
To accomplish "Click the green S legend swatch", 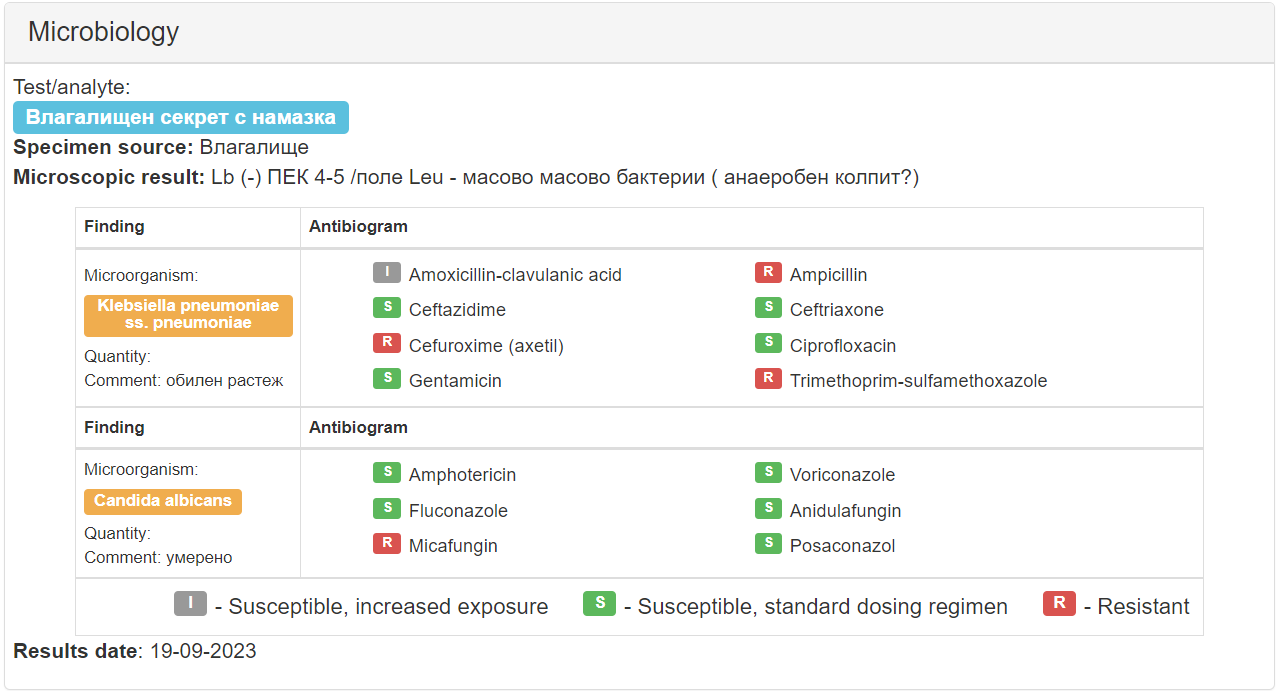I will 599,604.
